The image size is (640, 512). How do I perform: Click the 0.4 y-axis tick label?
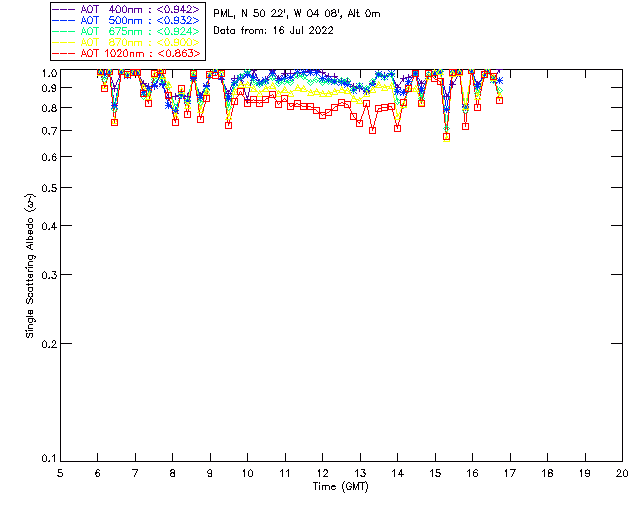coord(49,226)
